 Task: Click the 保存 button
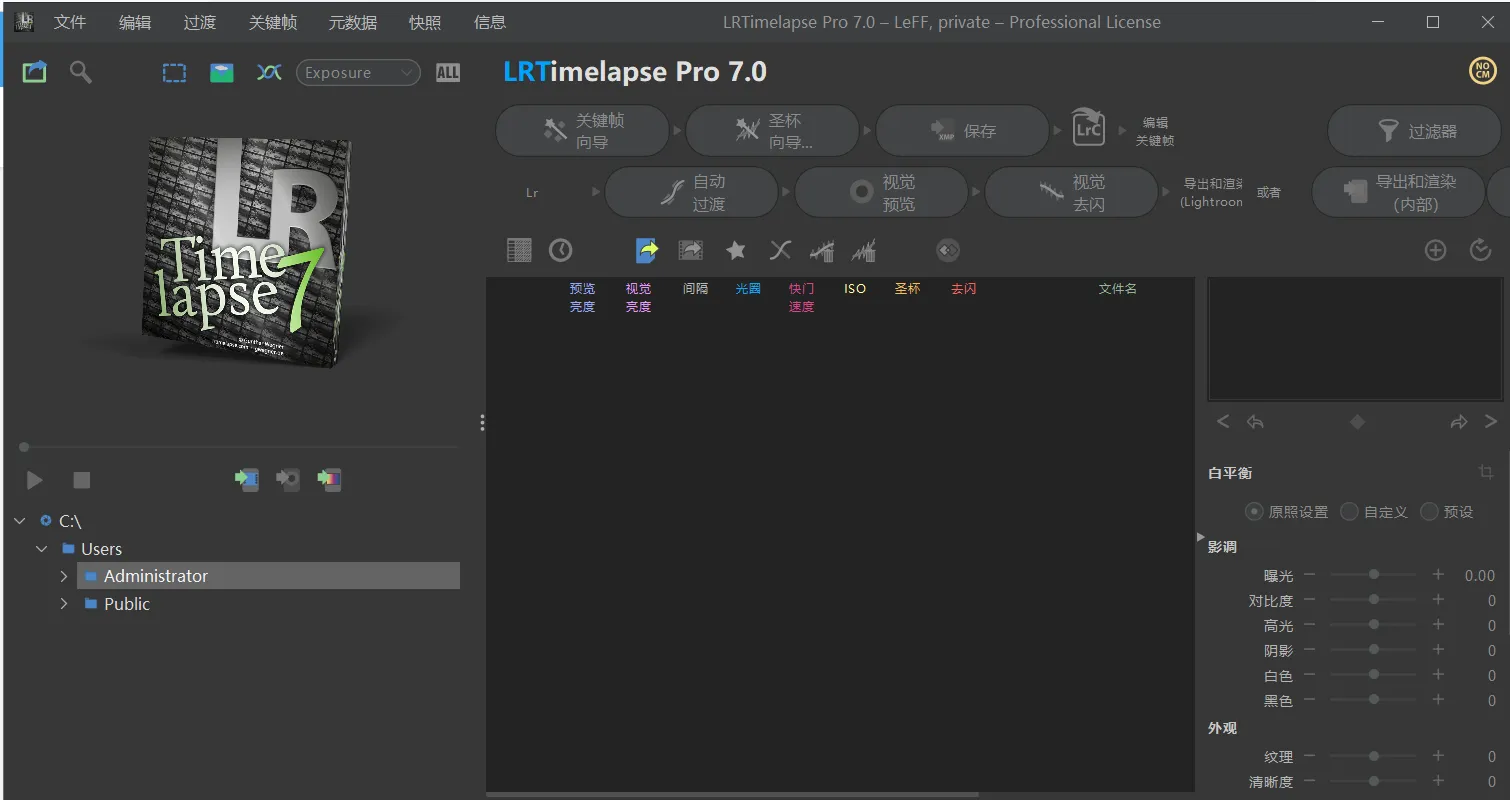962,131
